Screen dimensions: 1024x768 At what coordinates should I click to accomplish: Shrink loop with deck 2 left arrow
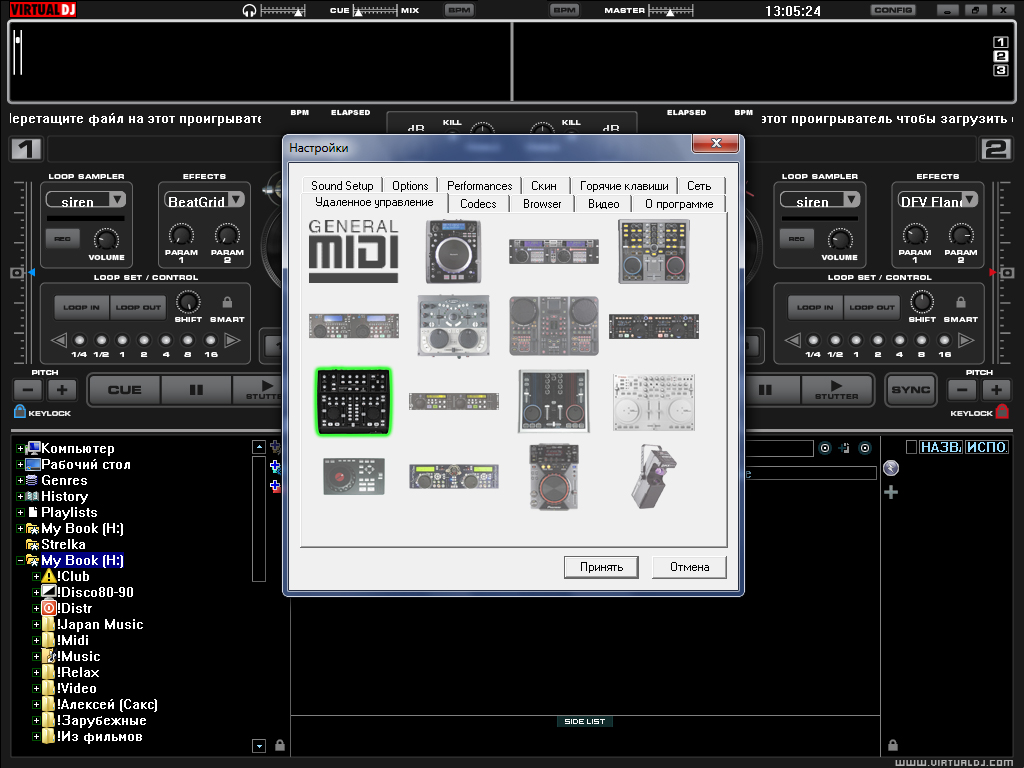[792, 340]
